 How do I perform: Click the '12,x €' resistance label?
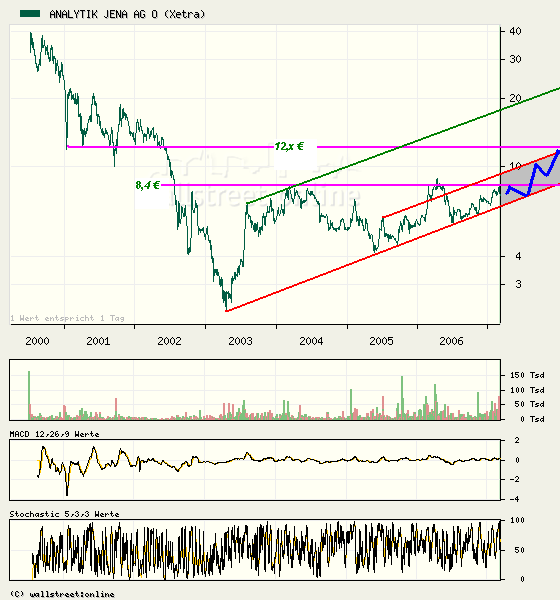(x=289, y=147)
